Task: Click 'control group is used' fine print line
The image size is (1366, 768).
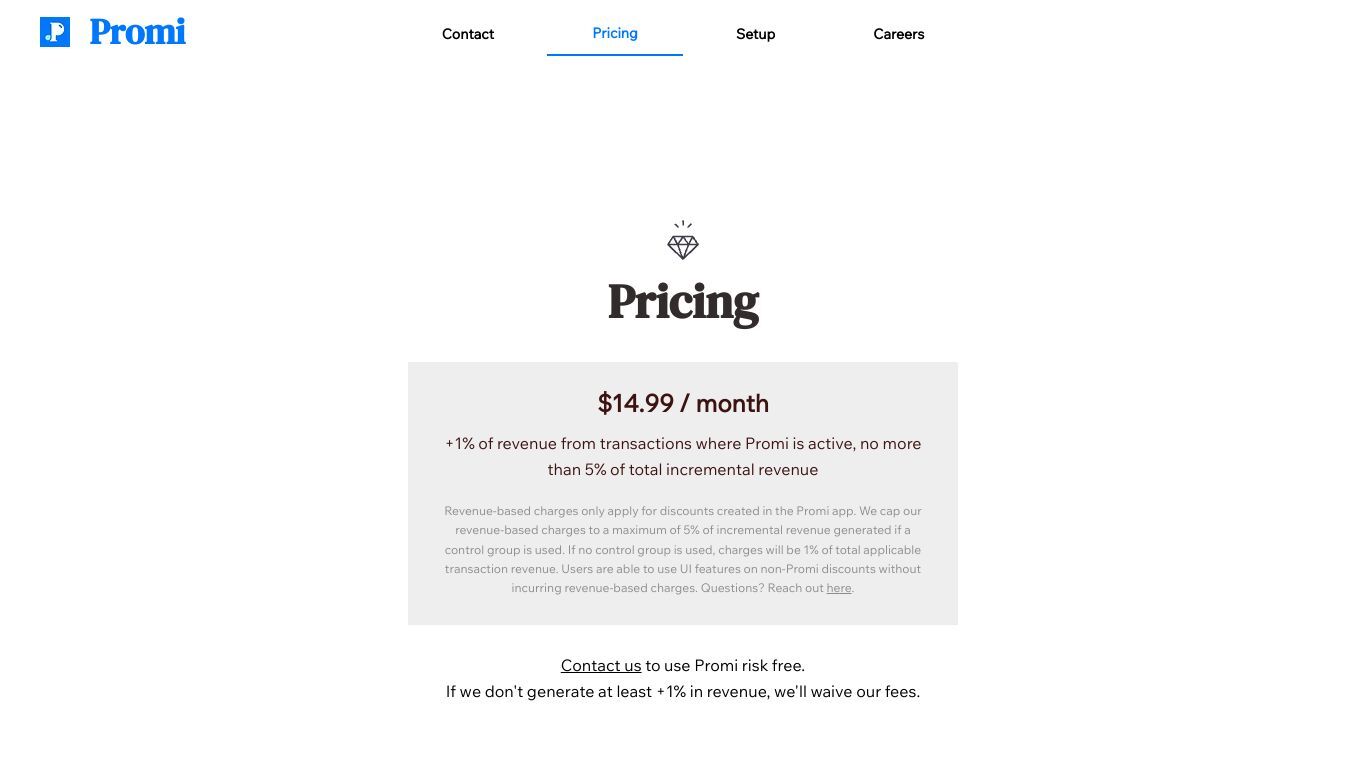Action: point(504,550)
